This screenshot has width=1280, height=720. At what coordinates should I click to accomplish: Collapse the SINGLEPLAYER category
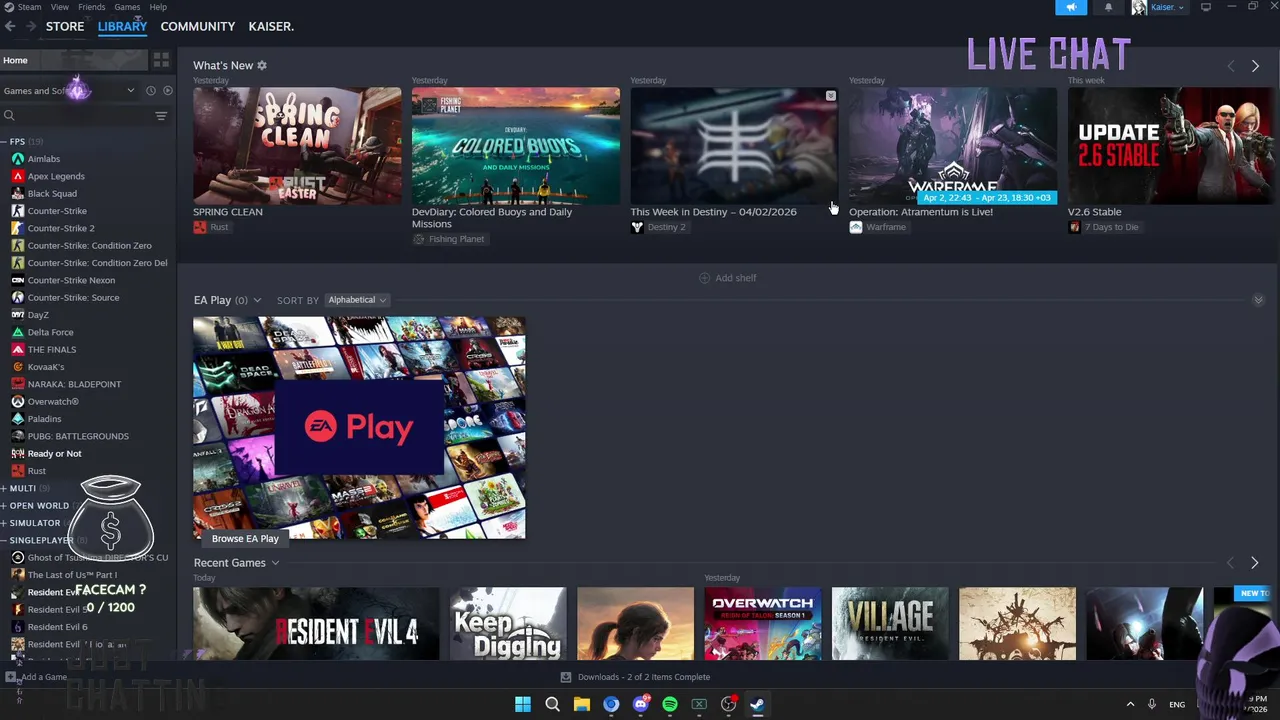tap(40, 540)
